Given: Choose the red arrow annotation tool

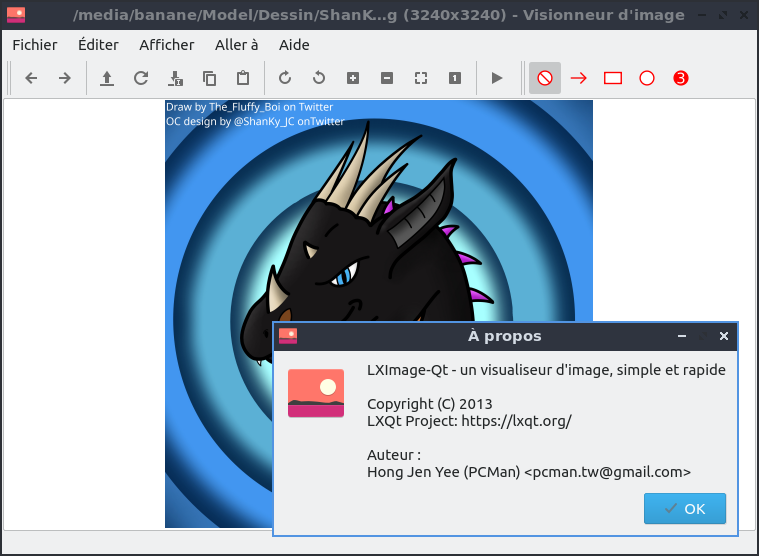Looking at the screenshot, I should pos(579,78).
